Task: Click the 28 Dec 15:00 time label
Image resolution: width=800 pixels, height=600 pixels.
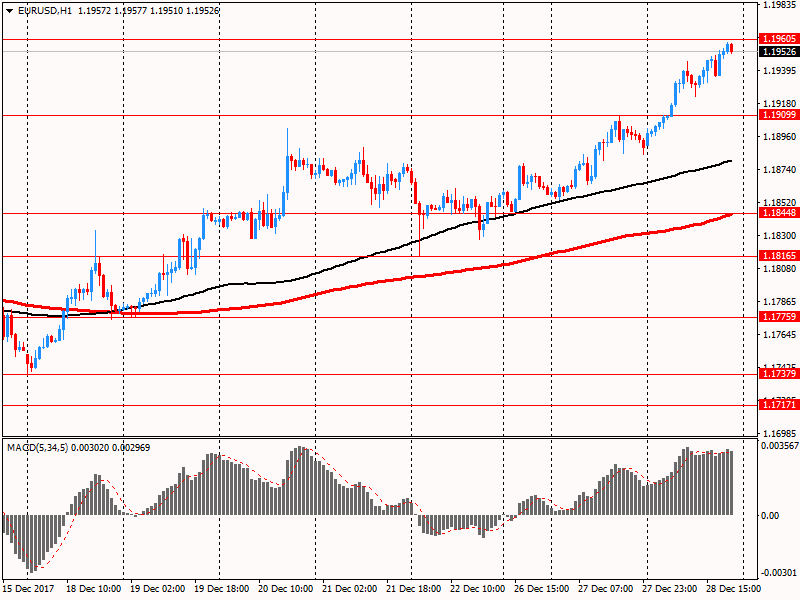Action: coord(733,588)
